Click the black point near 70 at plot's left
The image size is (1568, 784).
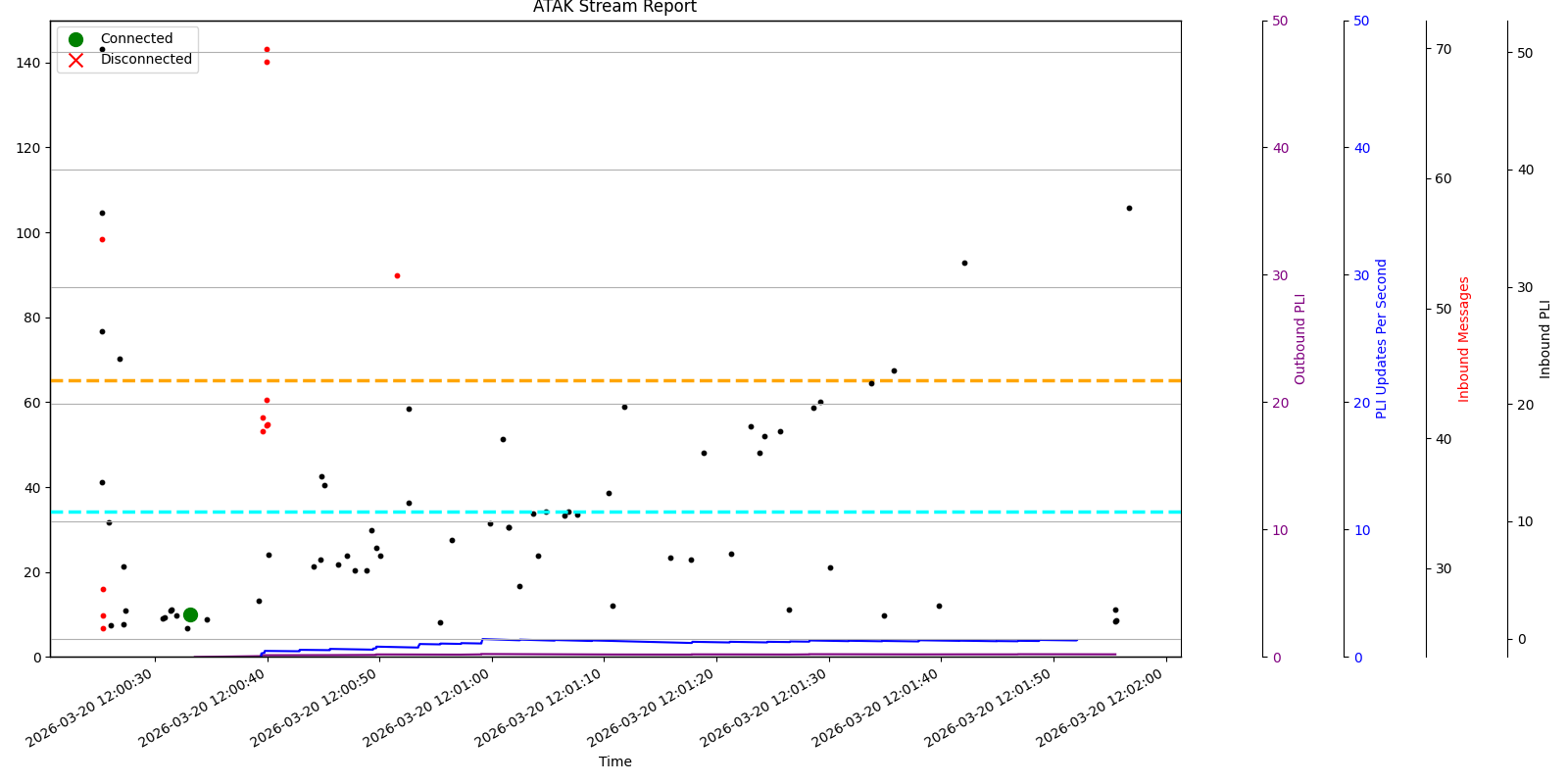[120, 359]
